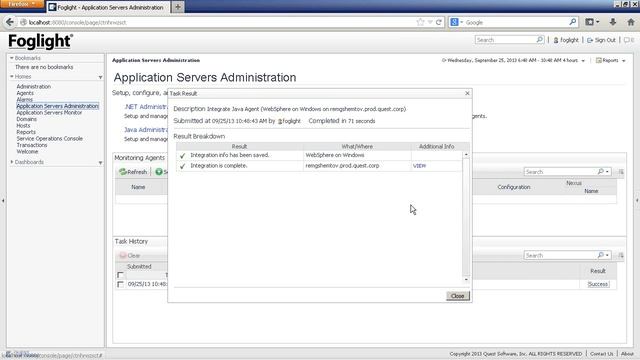Open the time range dropdown
640x360 pixels.
[x=583, y=60]
